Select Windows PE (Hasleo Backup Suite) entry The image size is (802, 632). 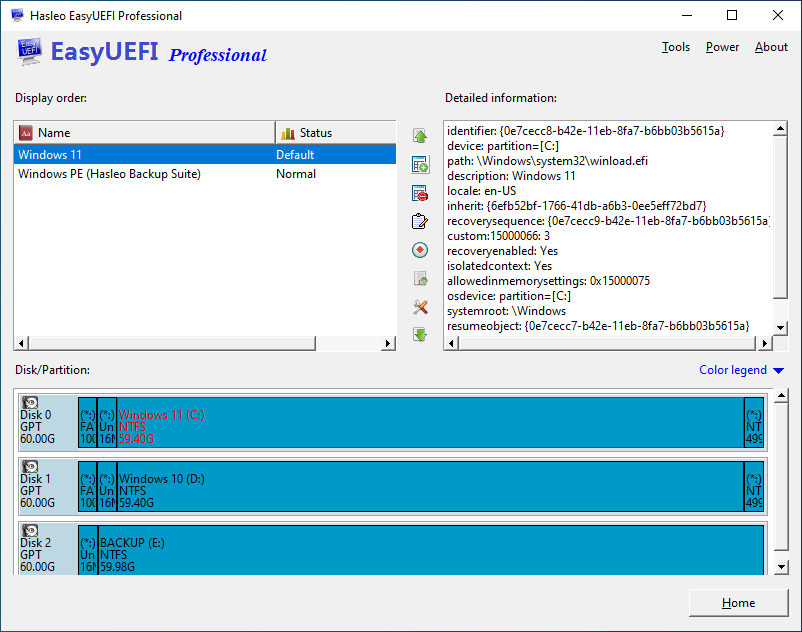pos(205,174)
